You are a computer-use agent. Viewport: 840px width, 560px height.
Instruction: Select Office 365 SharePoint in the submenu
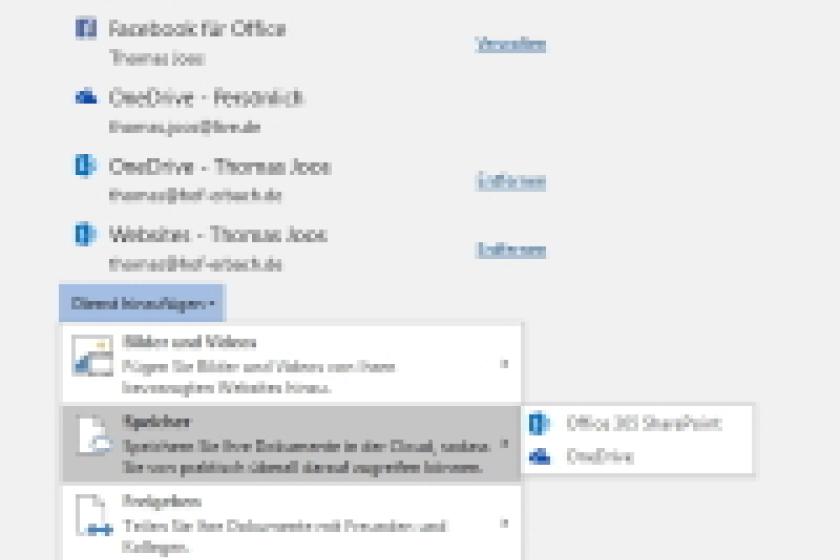click(637, 423)
